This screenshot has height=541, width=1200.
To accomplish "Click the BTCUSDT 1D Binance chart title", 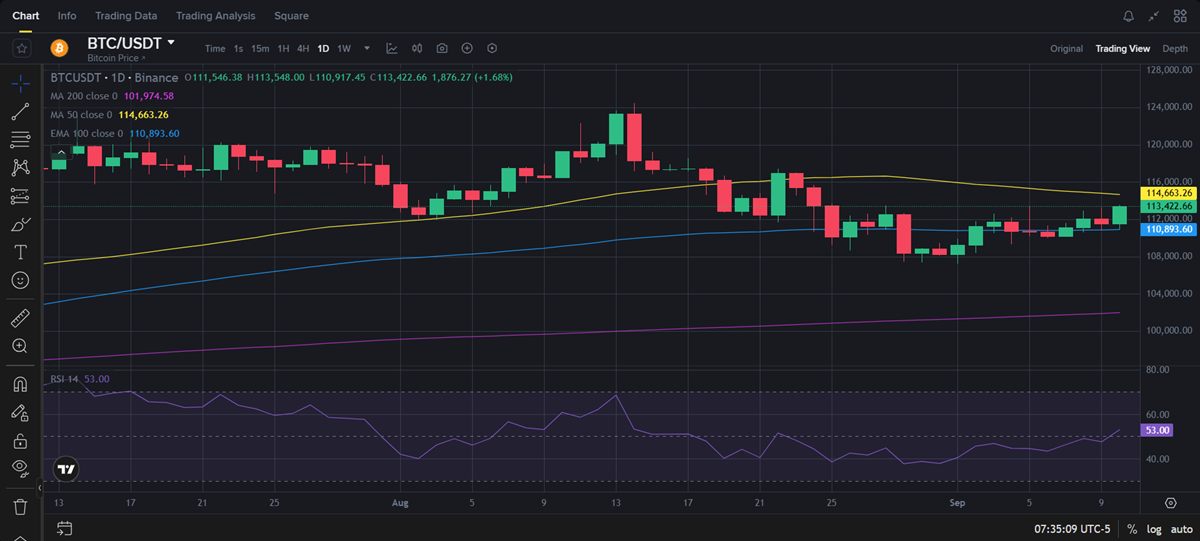I will tap(114, 77).
